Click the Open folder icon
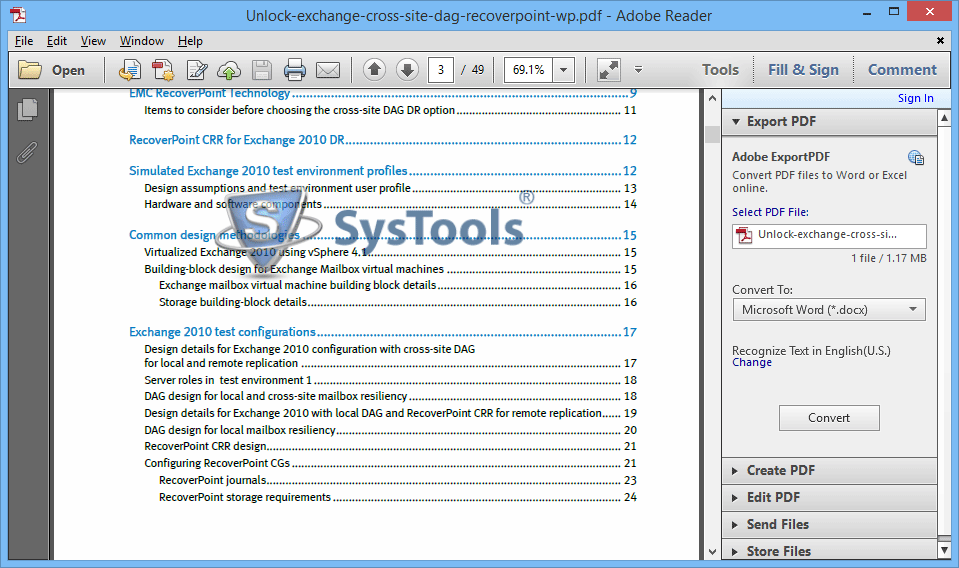Viewport: 959px width, 568px height. tap(29, 70)
